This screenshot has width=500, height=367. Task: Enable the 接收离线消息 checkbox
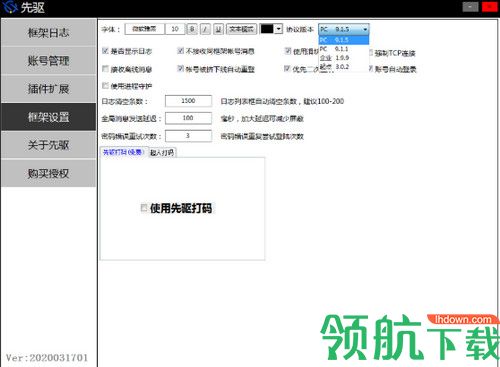(105, 69)
